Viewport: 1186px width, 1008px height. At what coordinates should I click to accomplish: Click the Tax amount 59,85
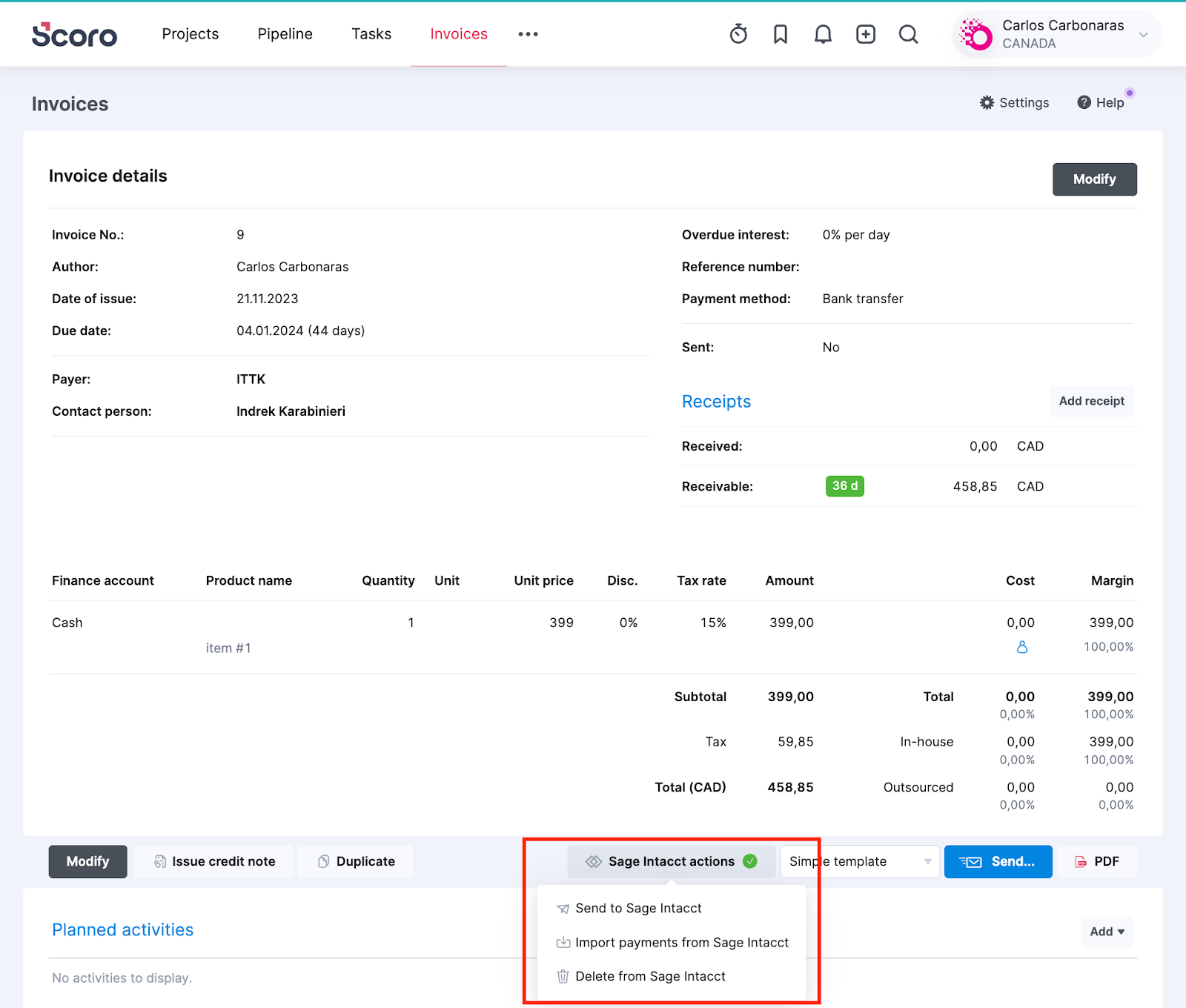(x=795, y=742)
